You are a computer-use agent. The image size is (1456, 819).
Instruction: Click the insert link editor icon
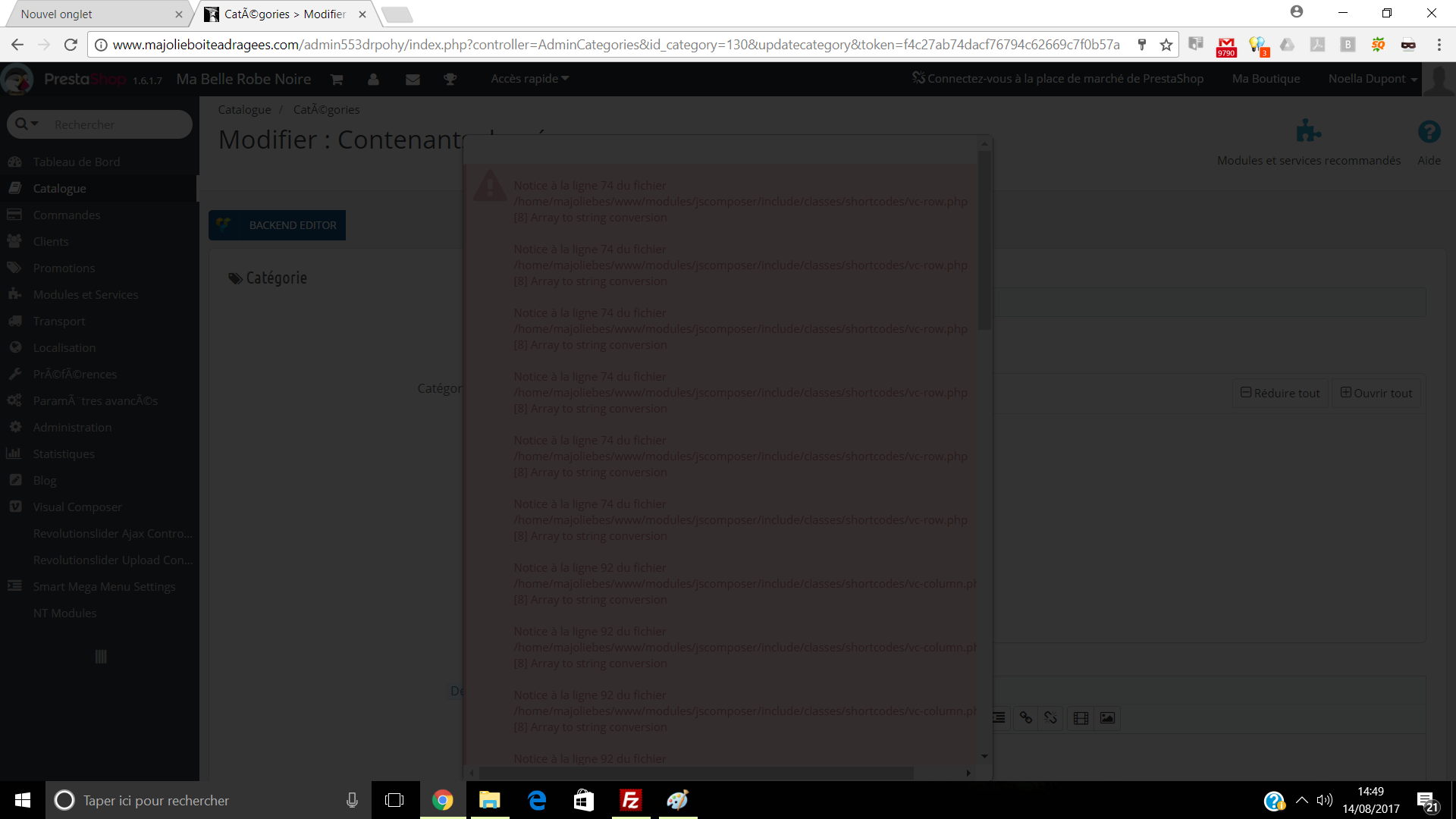point(1025,717)
